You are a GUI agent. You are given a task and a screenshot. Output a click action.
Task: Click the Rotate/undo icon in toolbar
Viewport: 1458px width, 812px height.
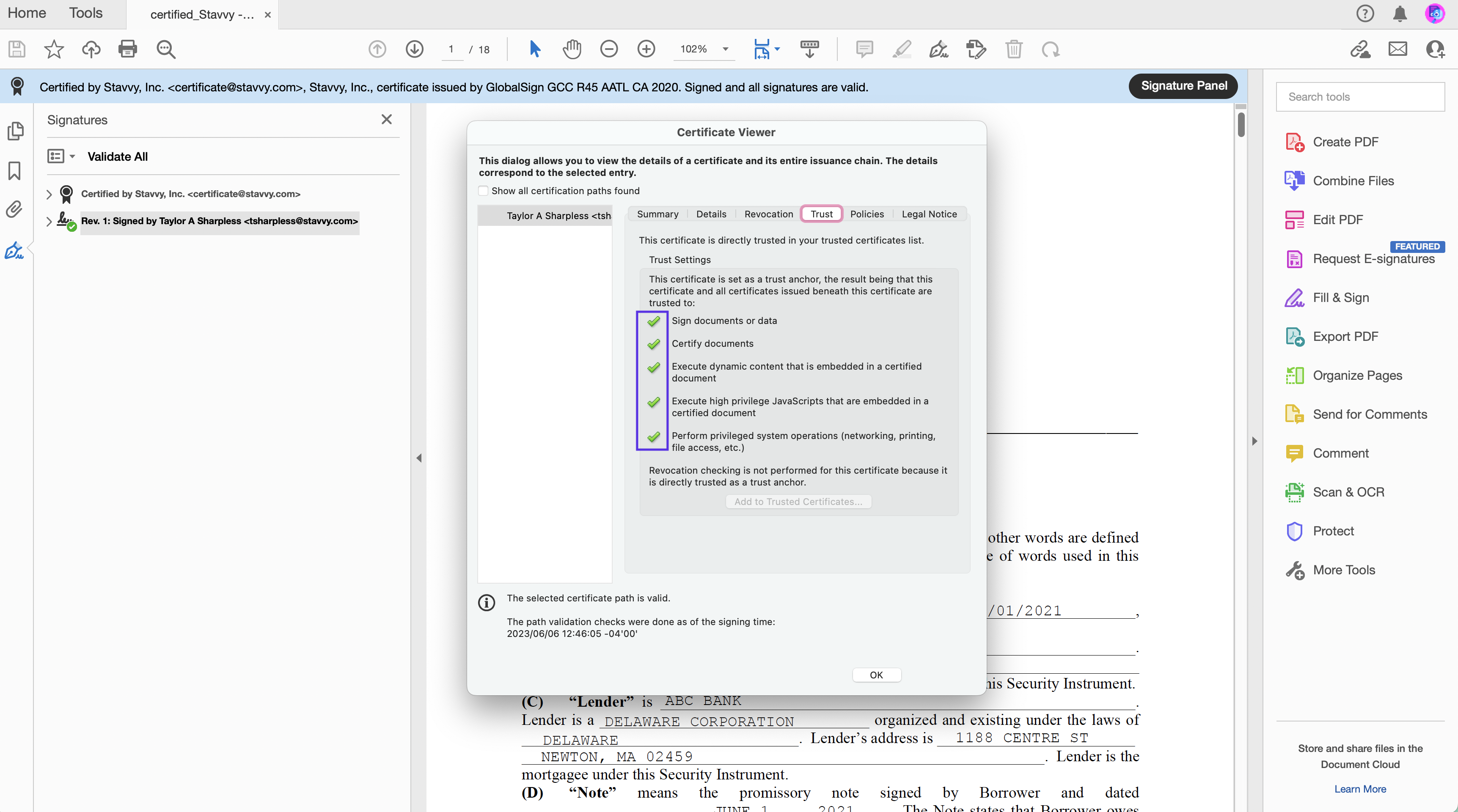1051,49
